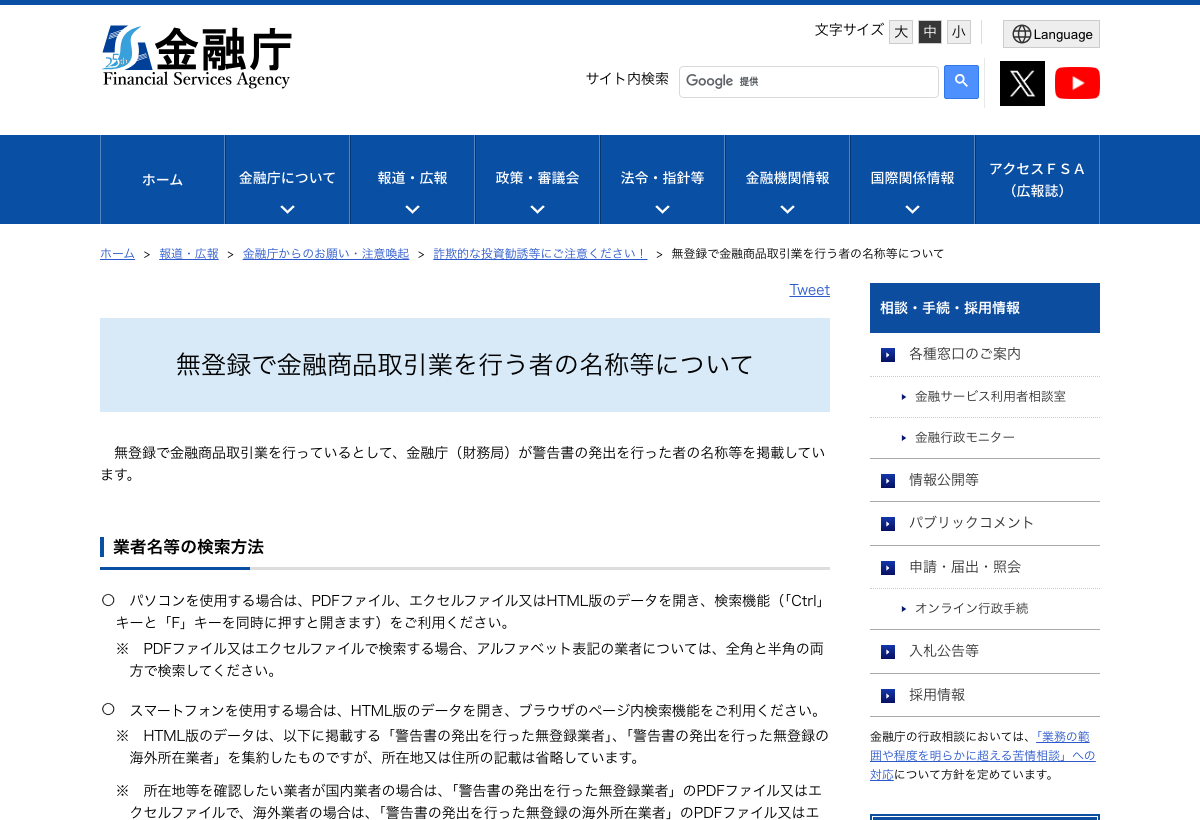Open 各種窓口のご案内 in the sidebar
The width and height of the screenshot is (1200, 820).
(965, 354)
